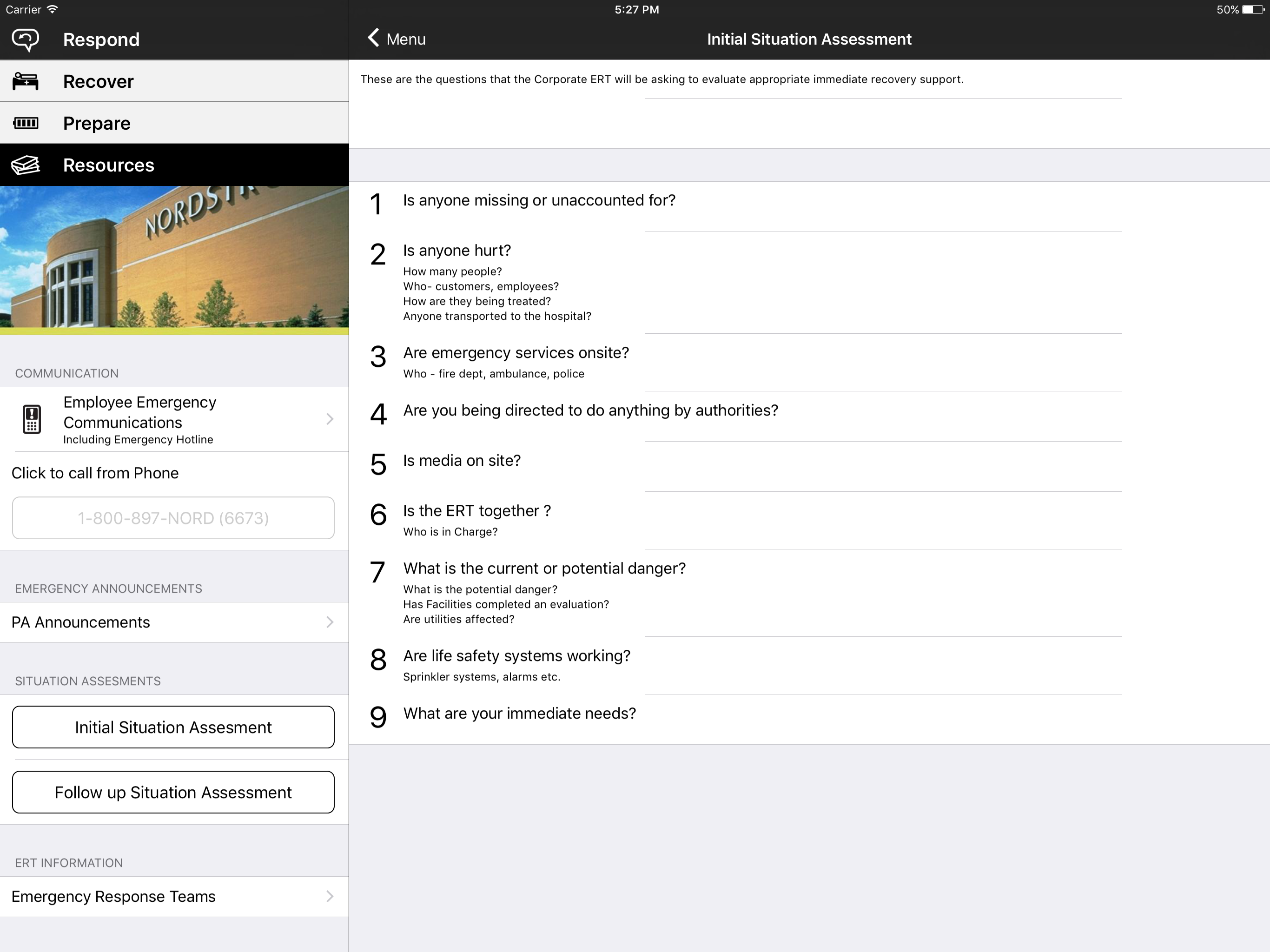1270x952 pixels.
Task: Tap the emergency phone icon
Action: point(32,419)
